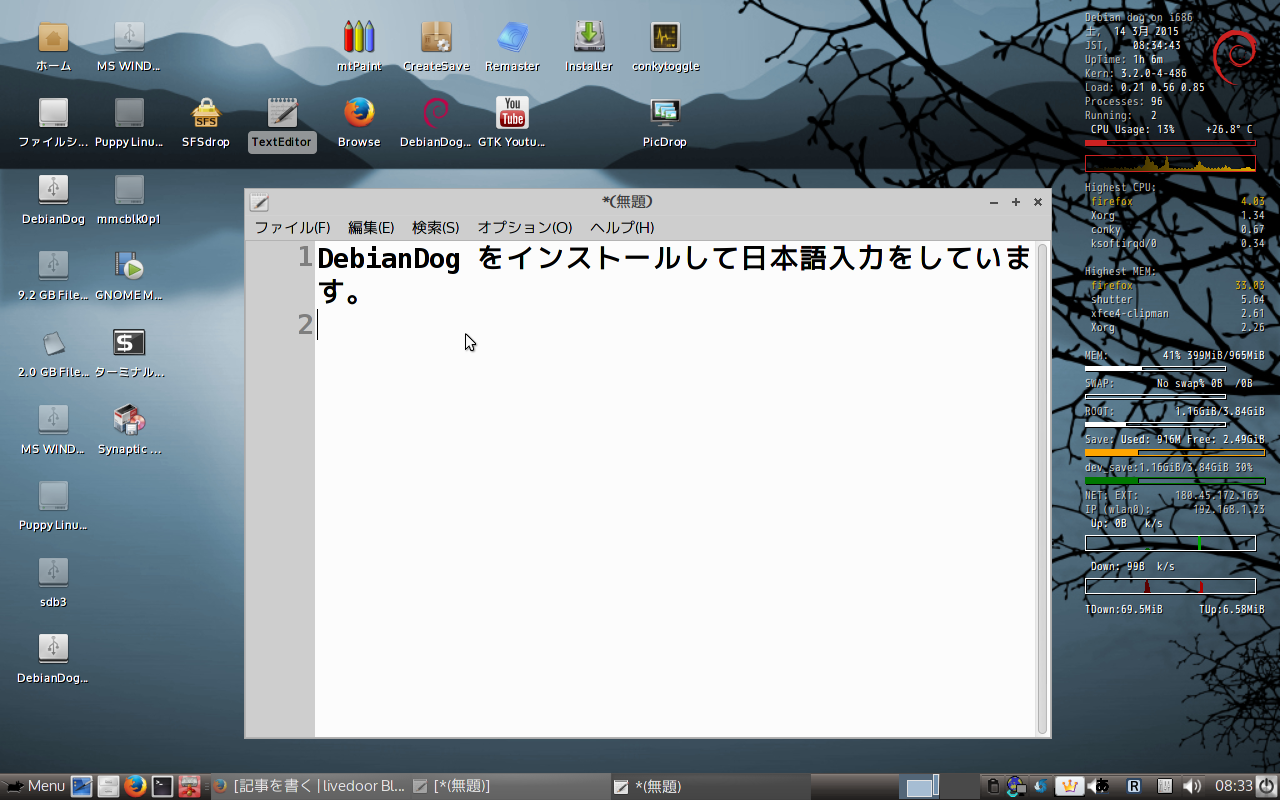Click the editor's vertical scrollbar
Screen dimensions: 1280x800
(x=1042, y=490)
